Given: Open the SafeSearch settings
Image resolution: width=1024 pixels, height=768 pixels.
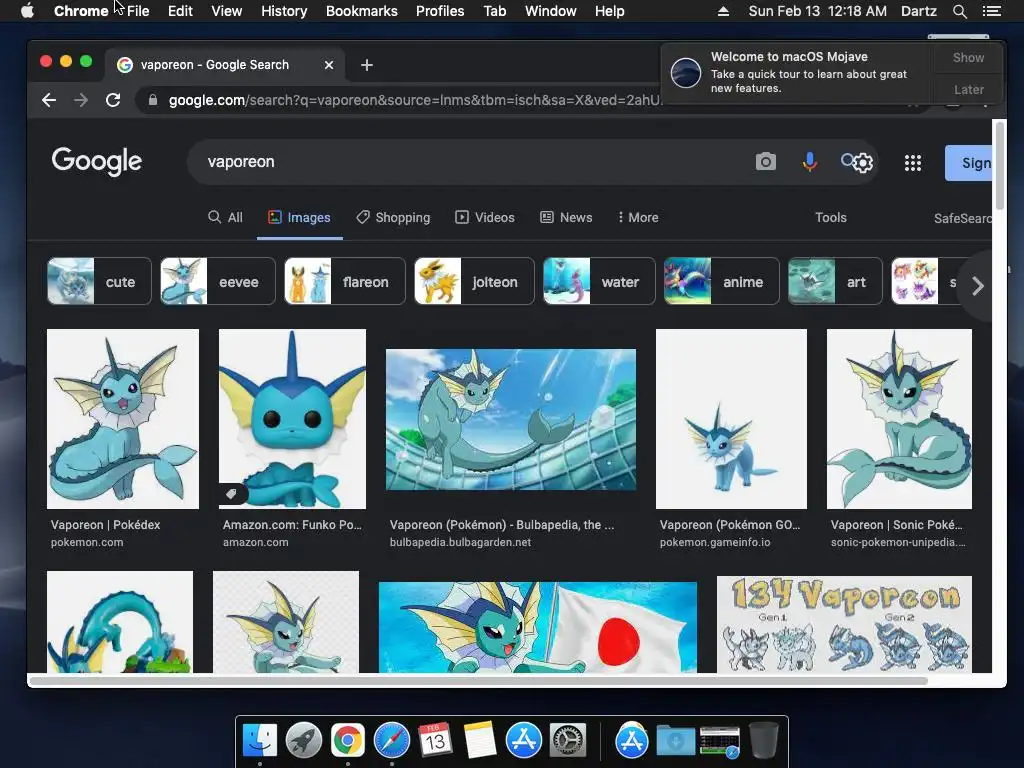Looking at the screenshot, I should (963, 218).
